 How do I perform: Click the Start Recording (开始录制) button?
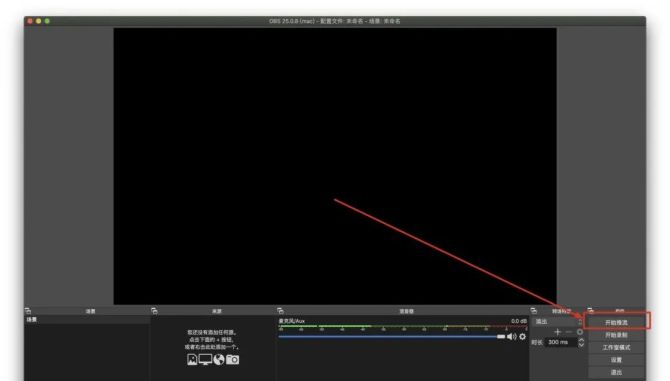[616, 335]
